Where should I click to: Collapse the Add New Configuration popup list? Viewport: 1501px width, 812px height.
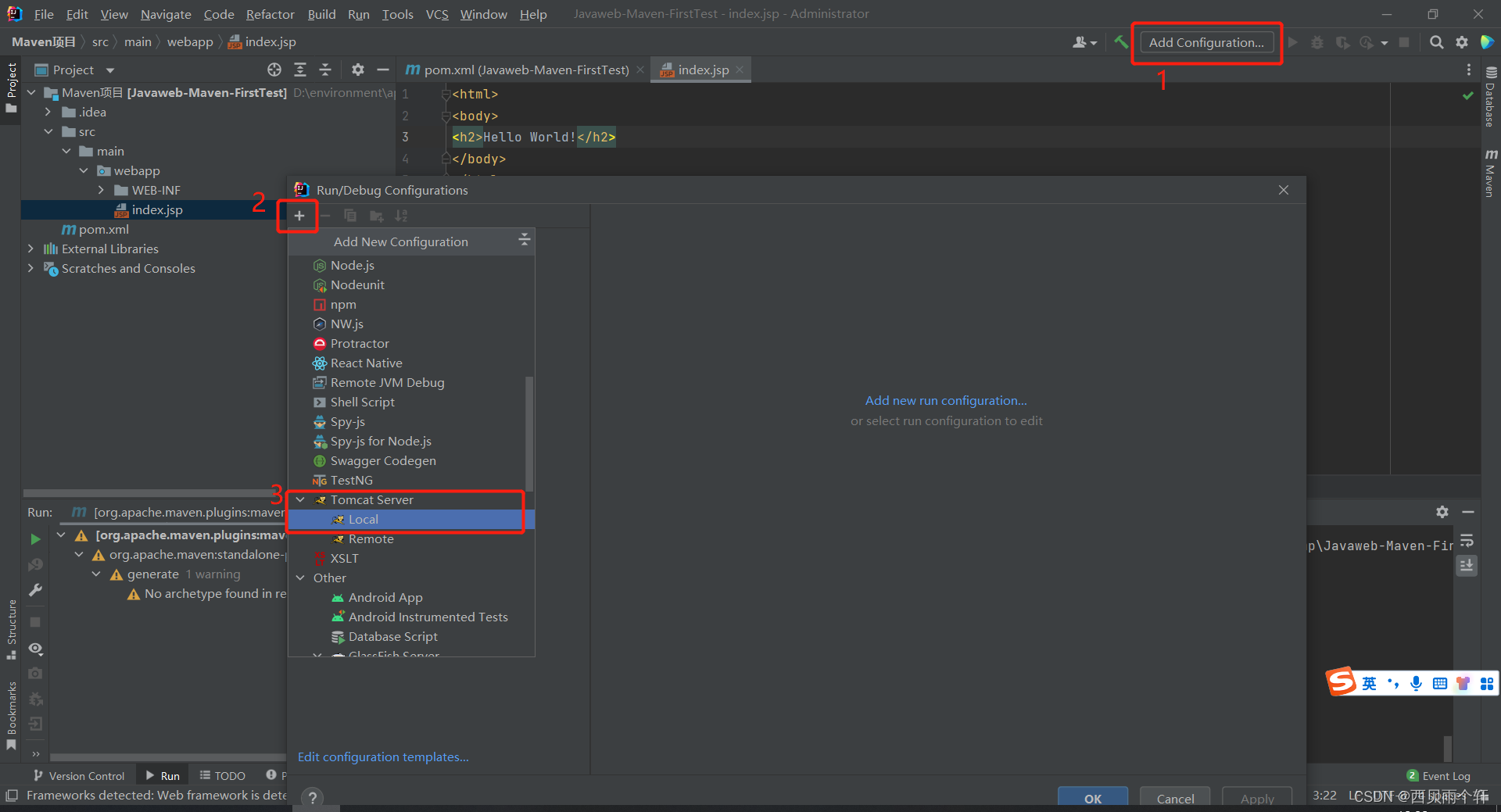(524, 240)
